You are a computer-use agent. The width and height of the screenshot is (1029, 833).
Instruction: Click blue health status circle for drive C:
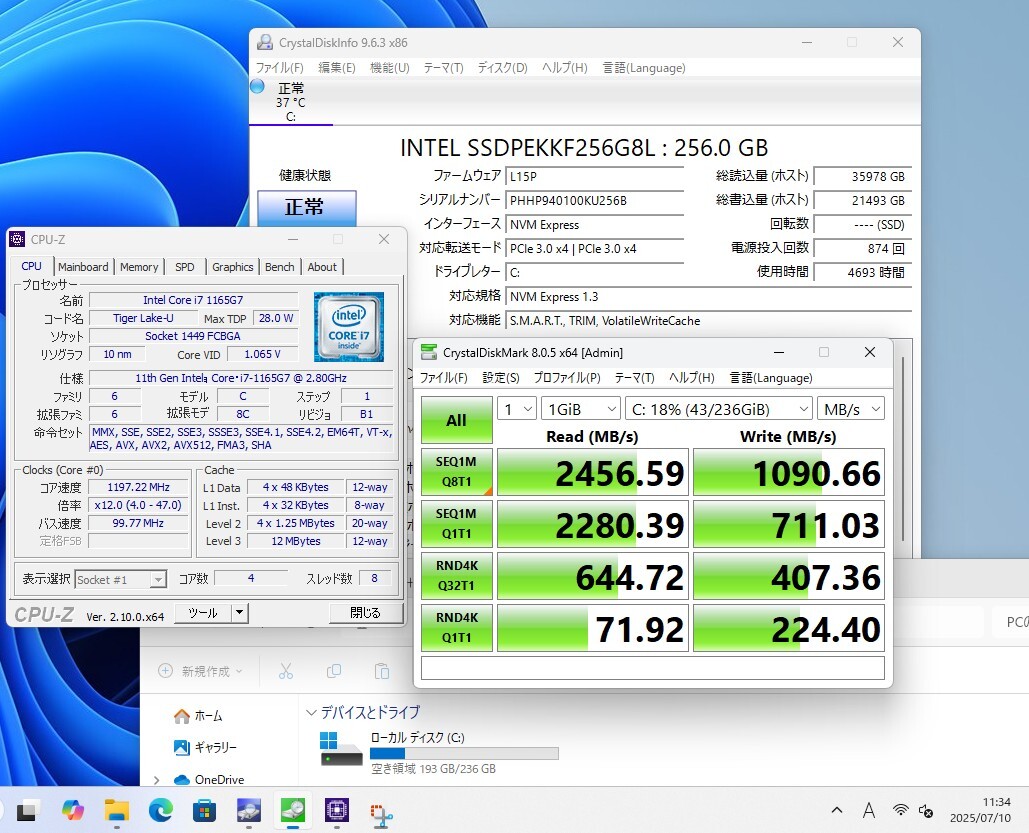[x=257, y=87]
